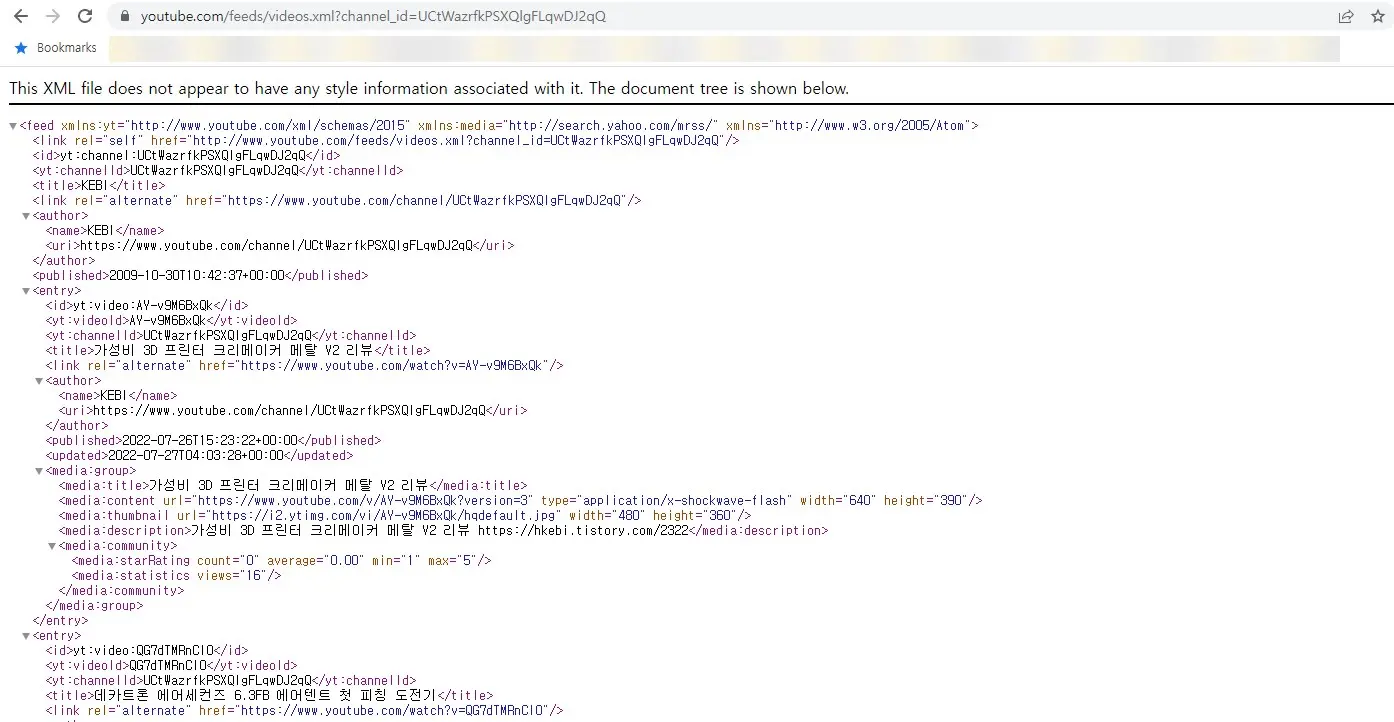The image size is (1394, 722).
Task: Collapse the author node inside the first entry
Action: pyautogui.click(x=39, y=381)
